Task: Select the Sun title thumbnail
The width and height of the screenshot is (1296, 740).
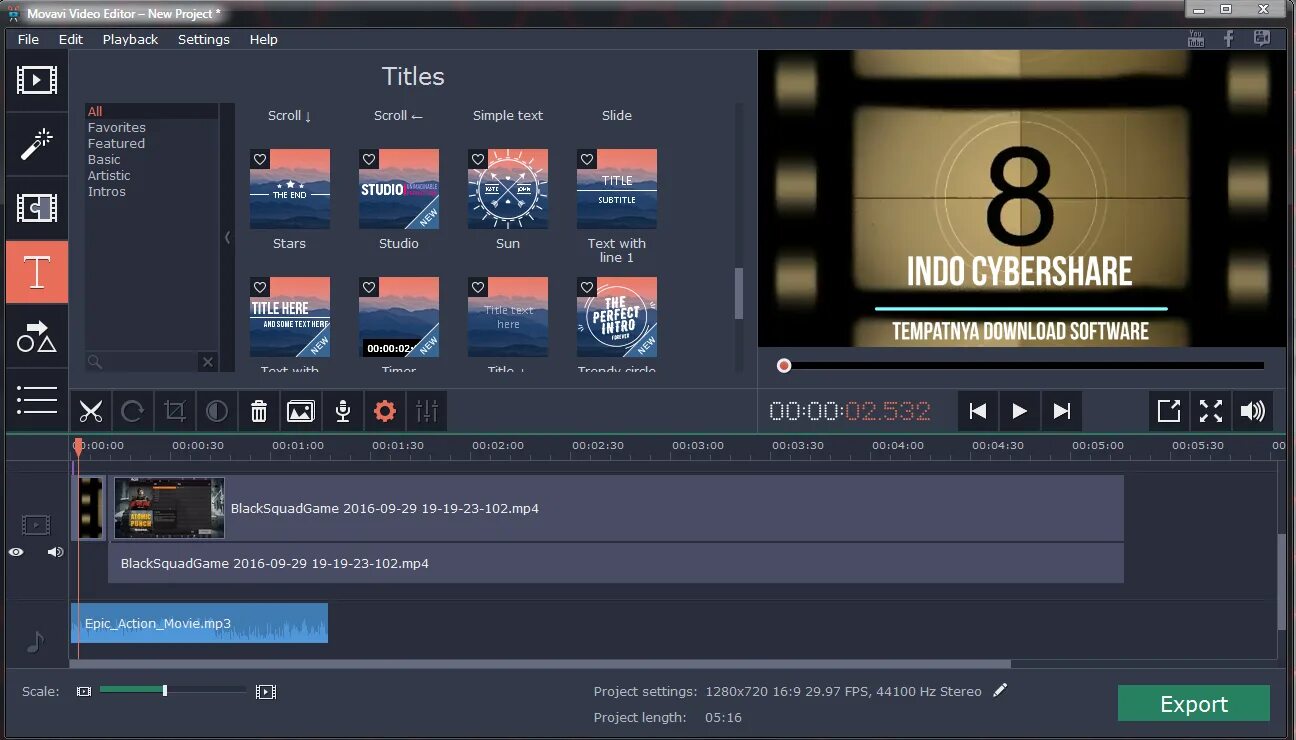Action: (508, 189)
